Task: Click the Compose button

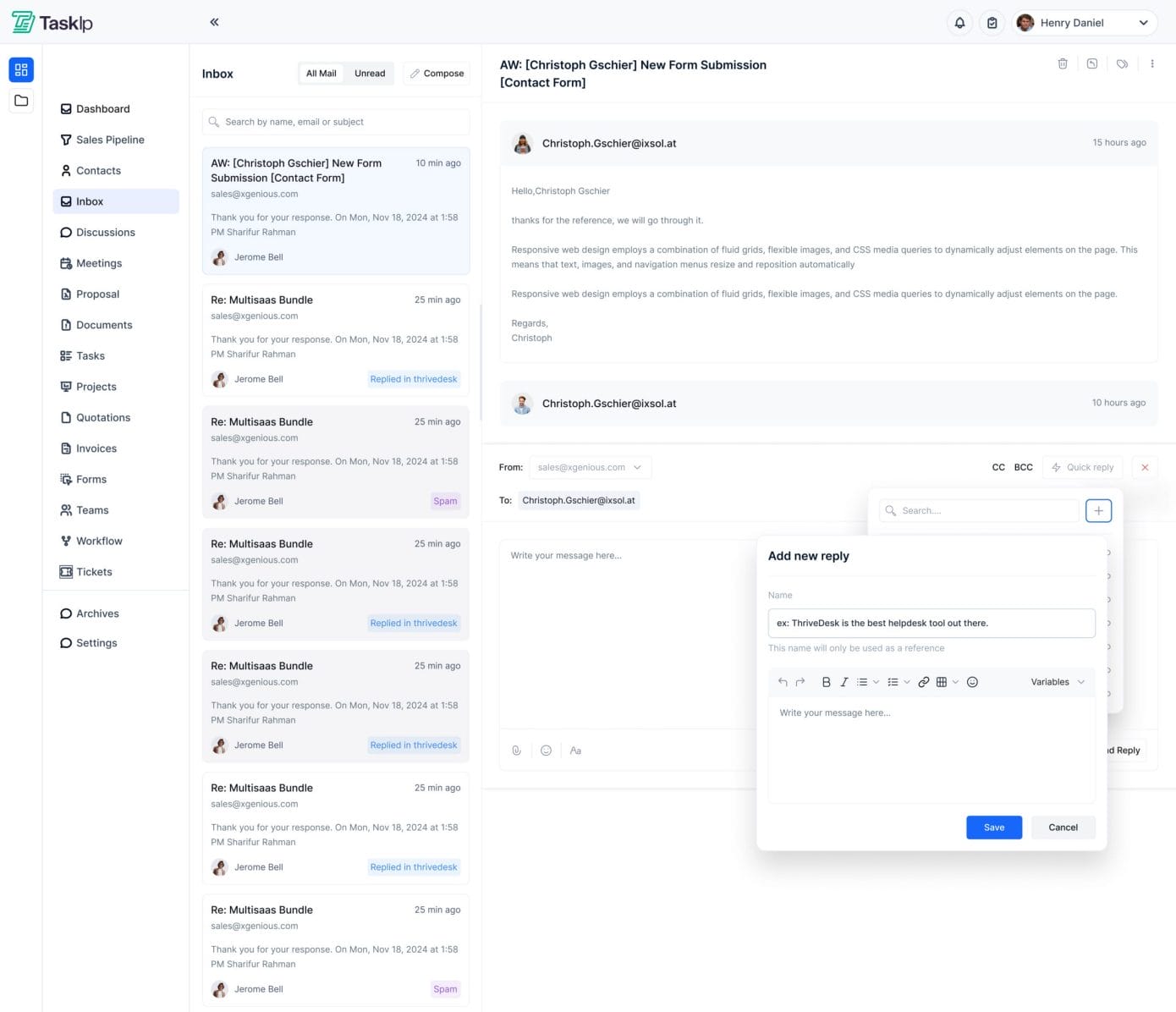Action: point(437,74)
